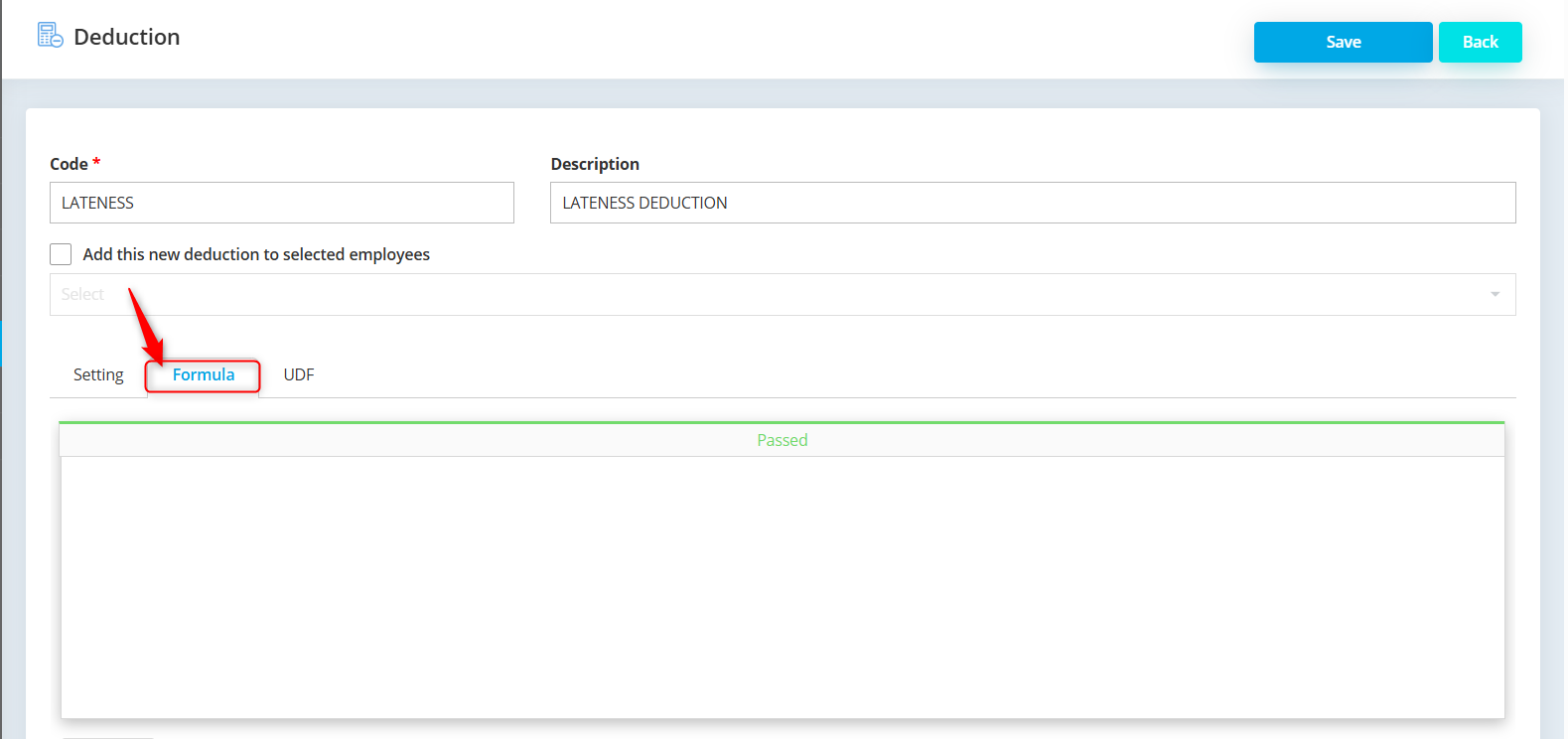Click the Deduction calculator icon
Viewport: 1568px width, 739px height.
50,36
